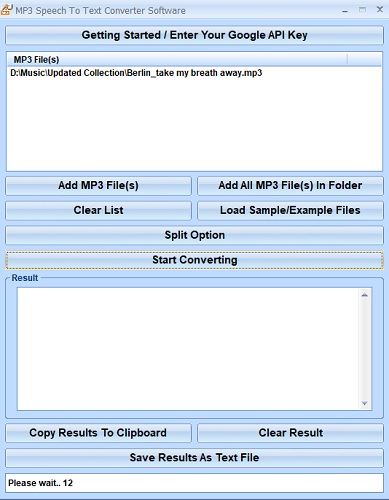
Task: Click the Clear List button
Action: (98, 211)
